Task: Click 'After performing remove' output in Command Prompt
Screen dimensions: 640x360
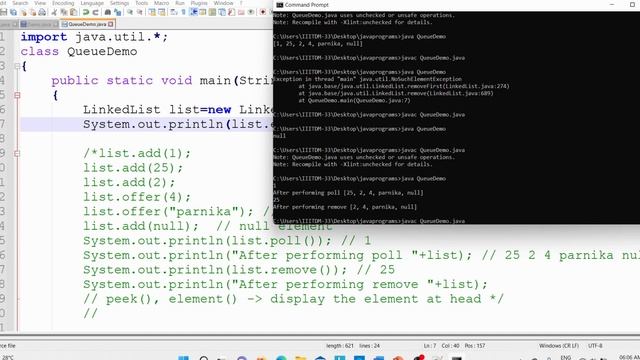Action: (345, 207)
